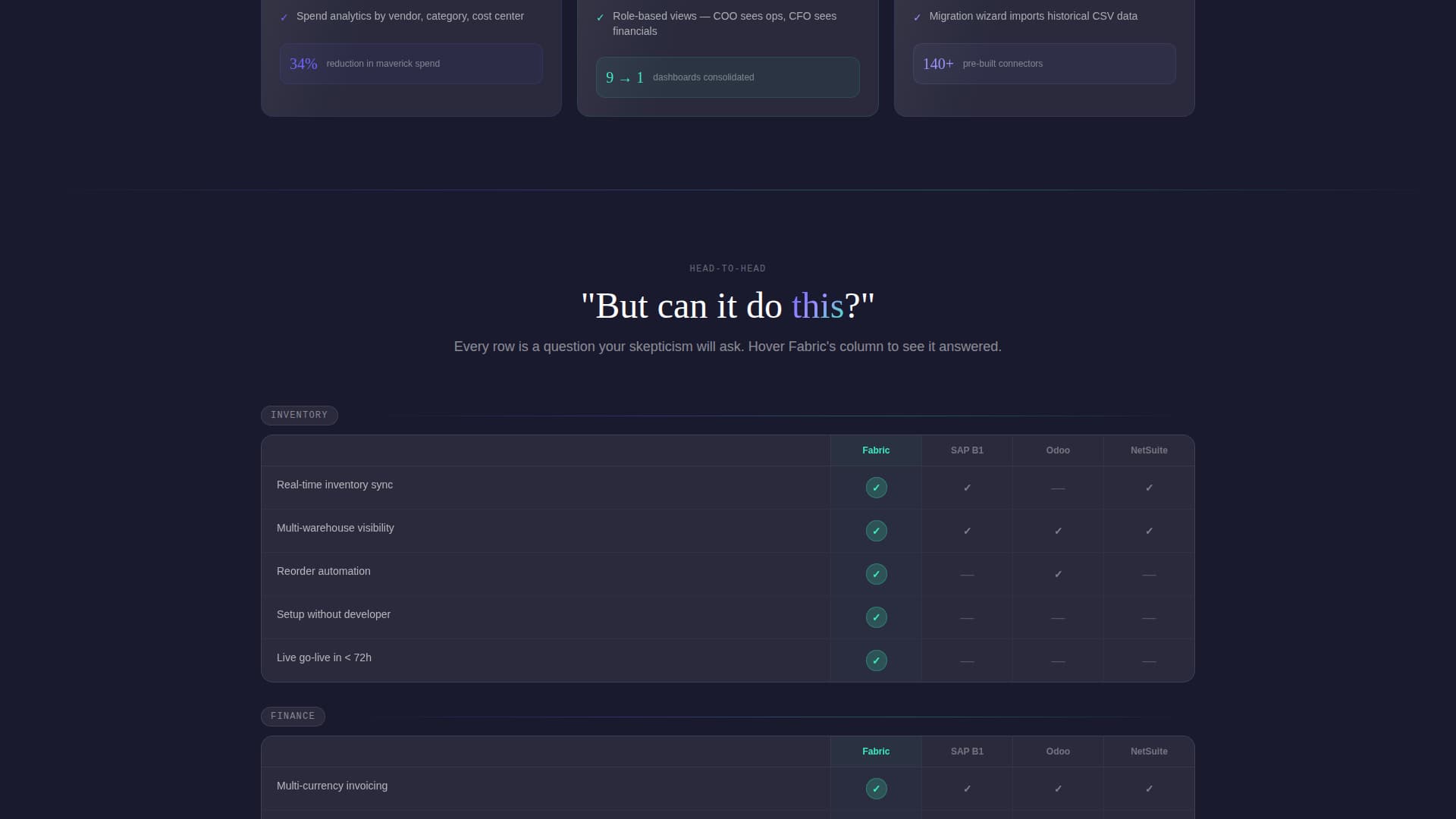Click NetSuite column header in Finance table
Image resolution: width=1456 pixels, height=819 pixels.
point(1149,752)
